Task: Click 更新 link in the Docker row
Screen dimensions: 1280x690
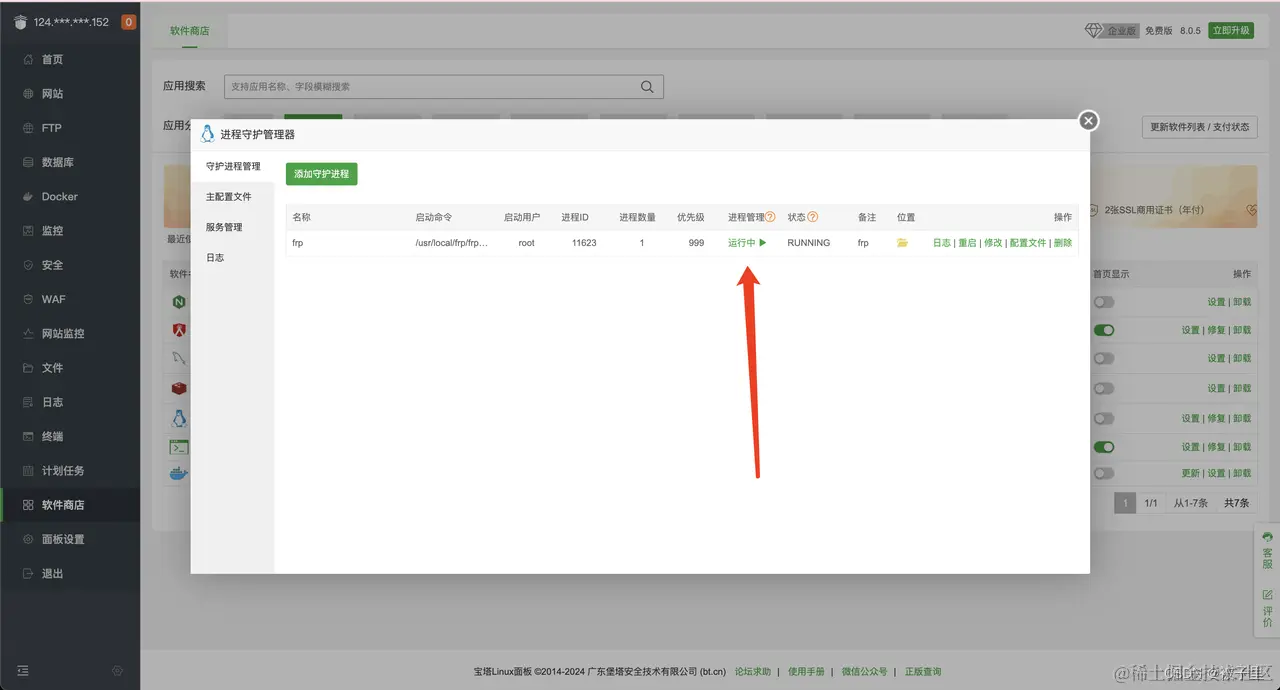Action: point(1190,473)
